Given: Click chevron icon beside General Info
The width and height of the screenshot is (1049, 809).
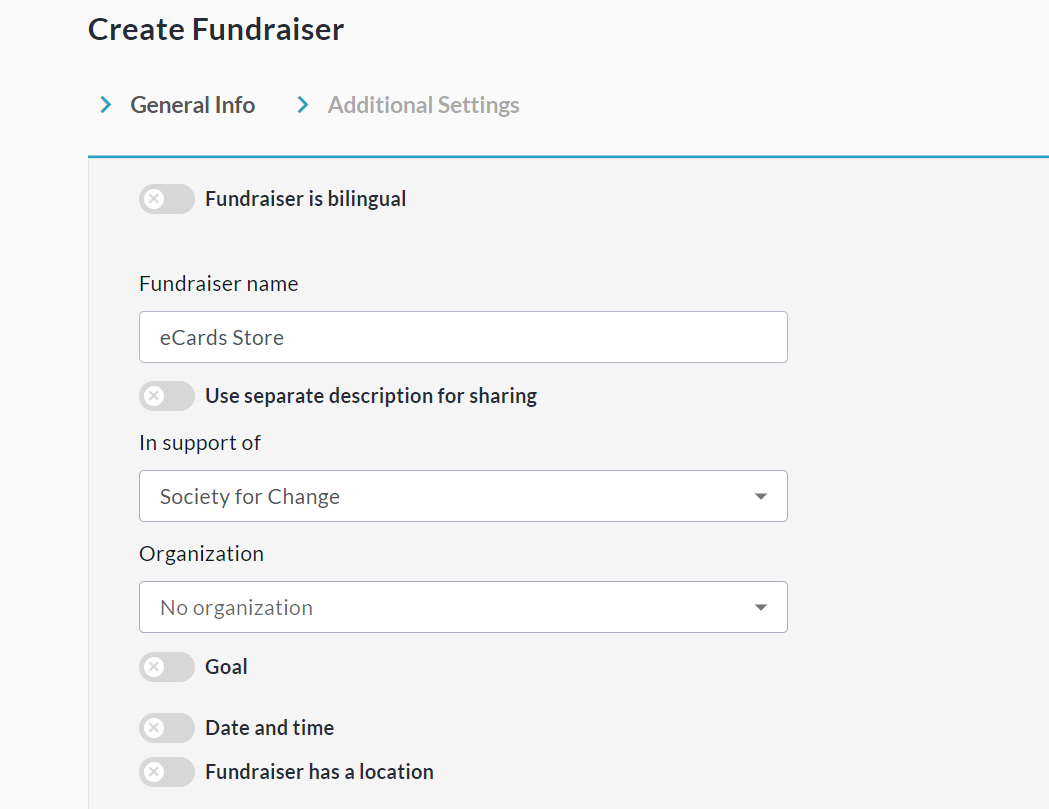Looking at the screenshot, I should (105, 105).
